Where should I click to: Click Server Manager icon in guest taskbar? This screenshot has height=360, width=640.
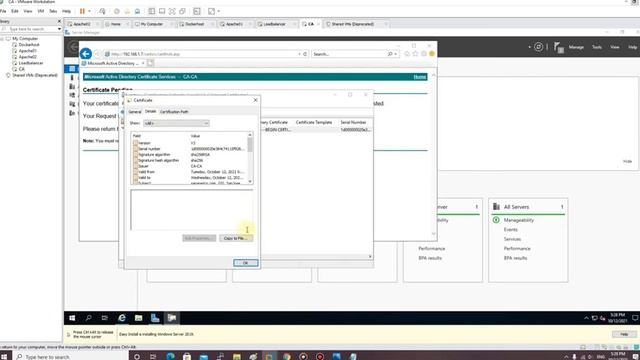155,318
